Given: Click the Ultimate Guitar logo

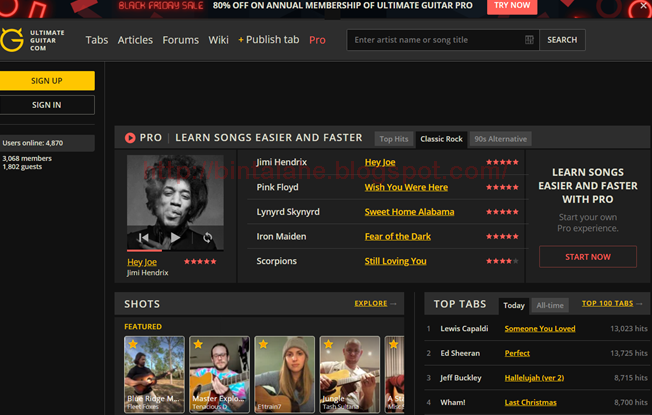Looking at the screenshot, I should pos(32,40).
